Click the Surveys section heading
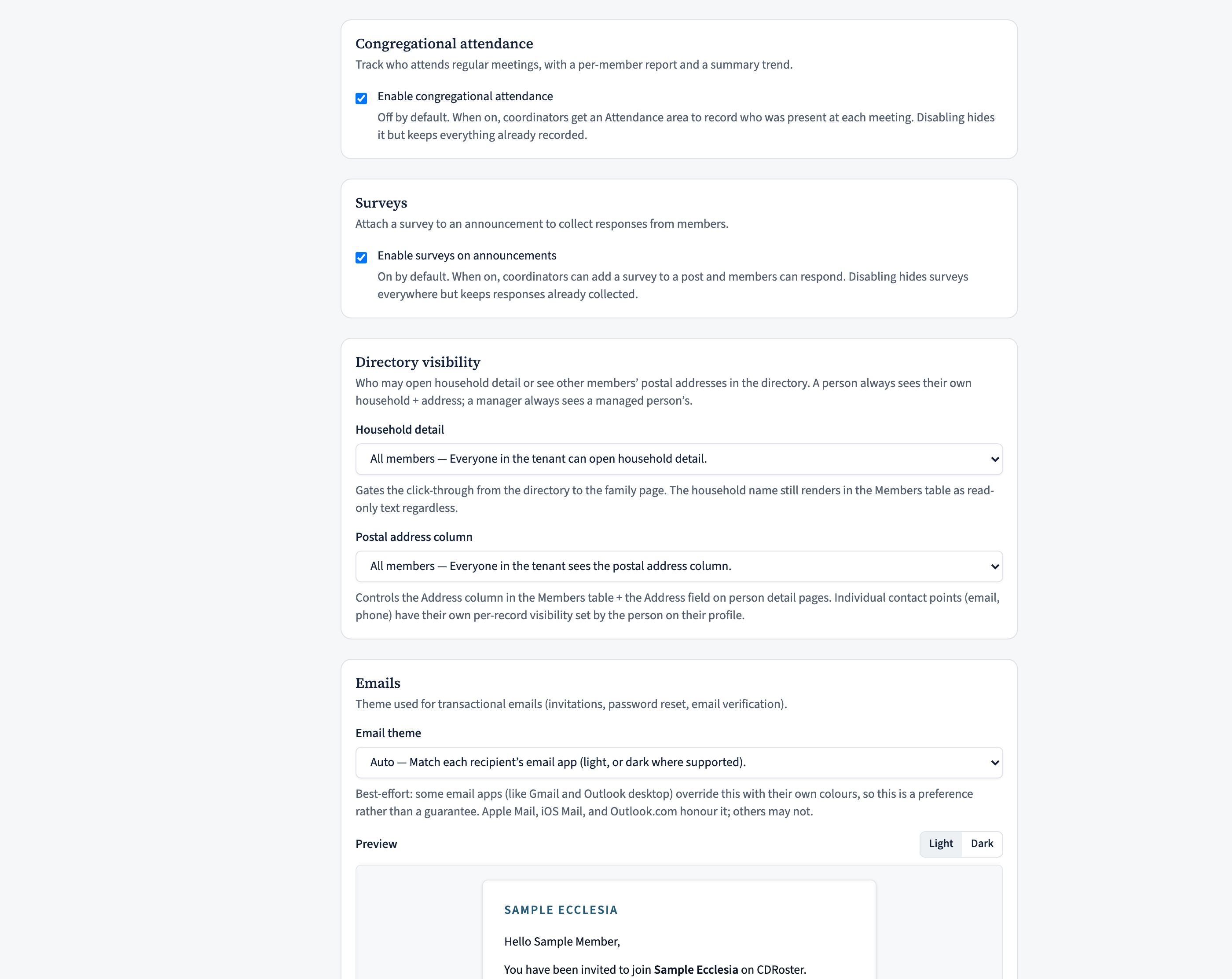The width and height of the screenshot is (1232, 979). (x=381, y=203)
